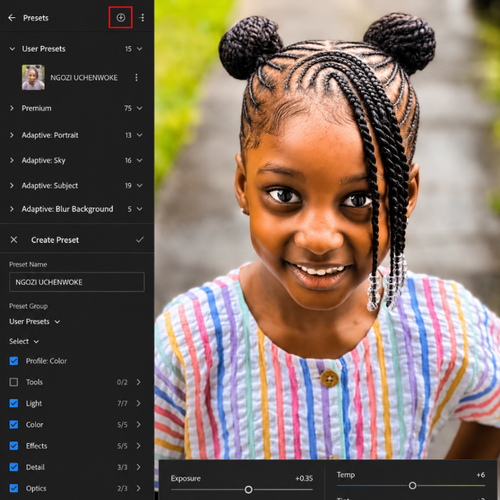Collapse the User Presets group
This screenshot has height=500, width=500.
(12, 49)
